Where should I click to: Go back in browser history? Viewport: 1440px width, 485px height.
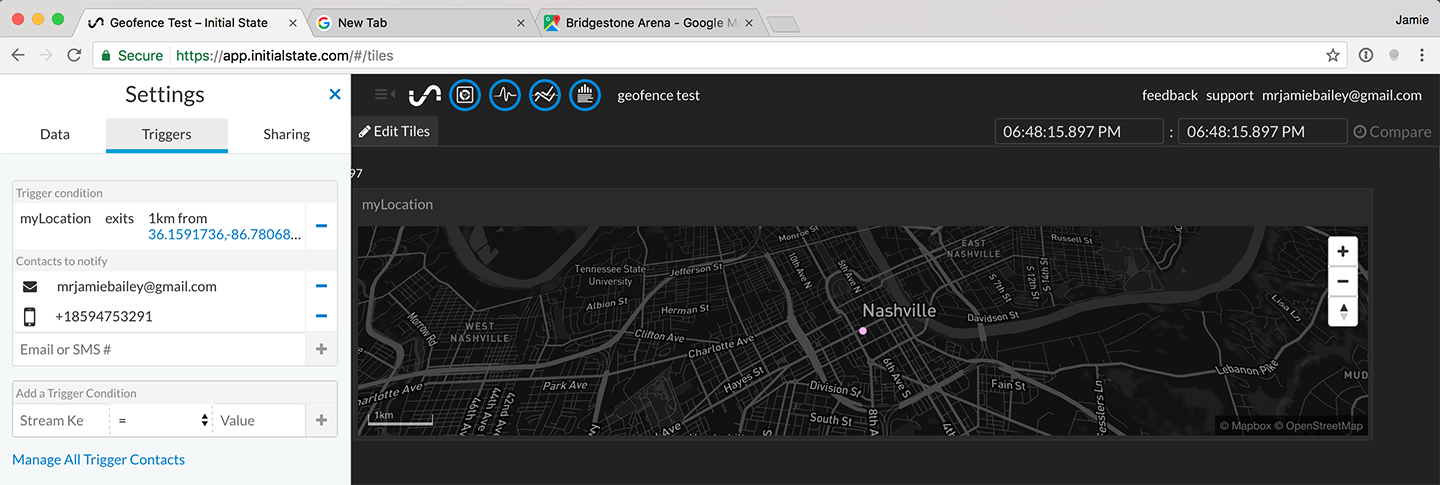pos(18,55)
